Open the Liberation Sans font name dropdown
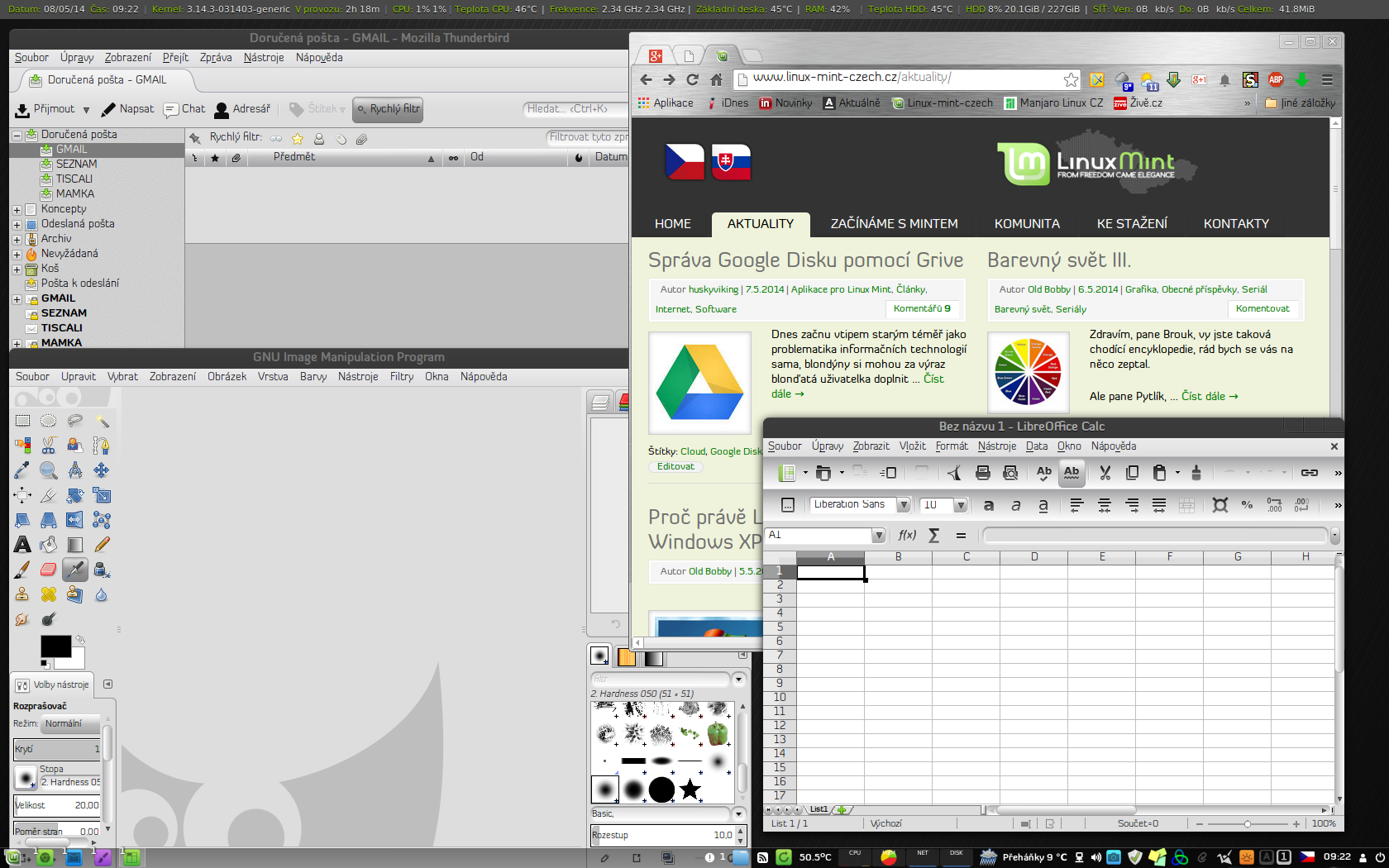Screen dimensions: 1389x868 (x=904, y=505)
